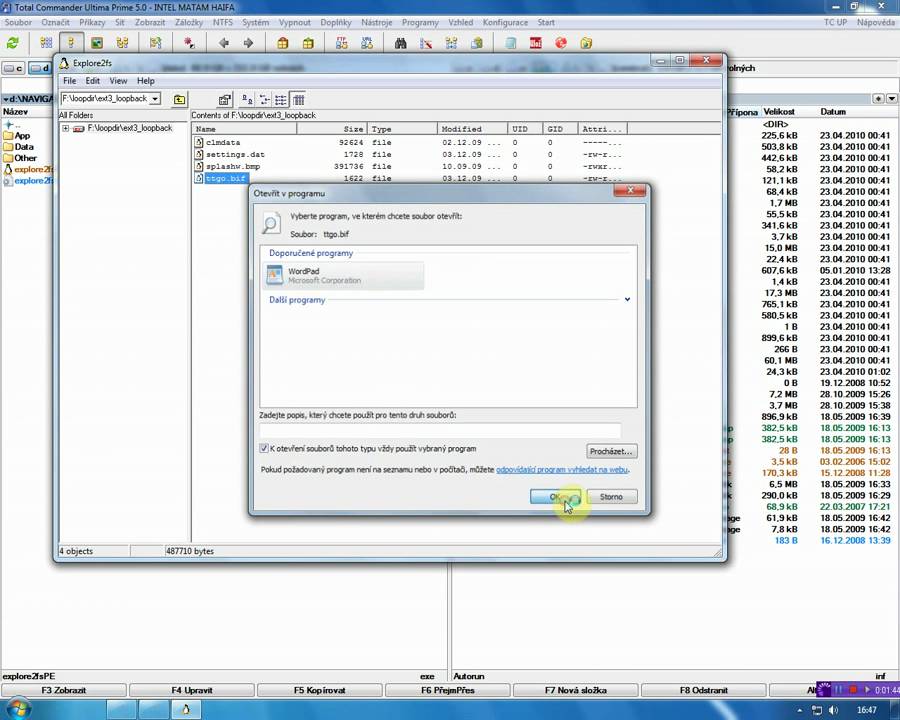Expand F:\loopdir\ext3_loopback tree node

point(65,129)
